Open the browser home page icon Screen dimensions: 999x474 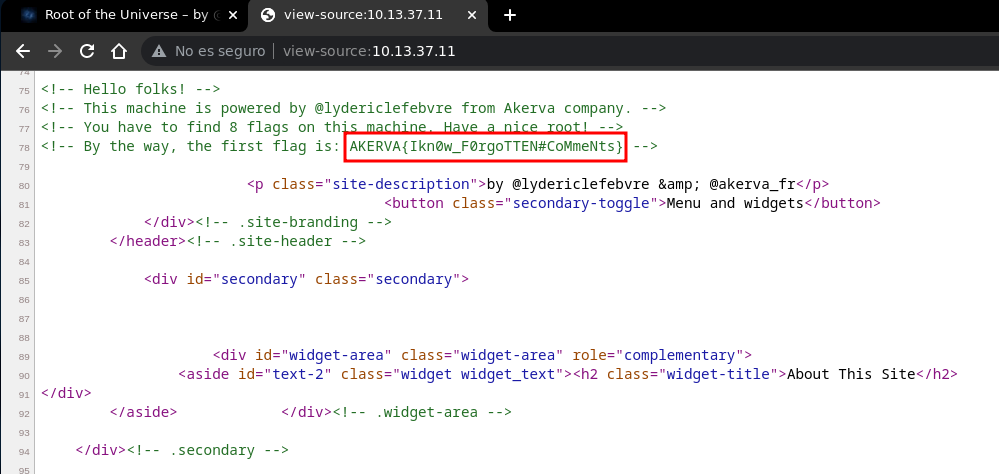click(x=119, y=51)
